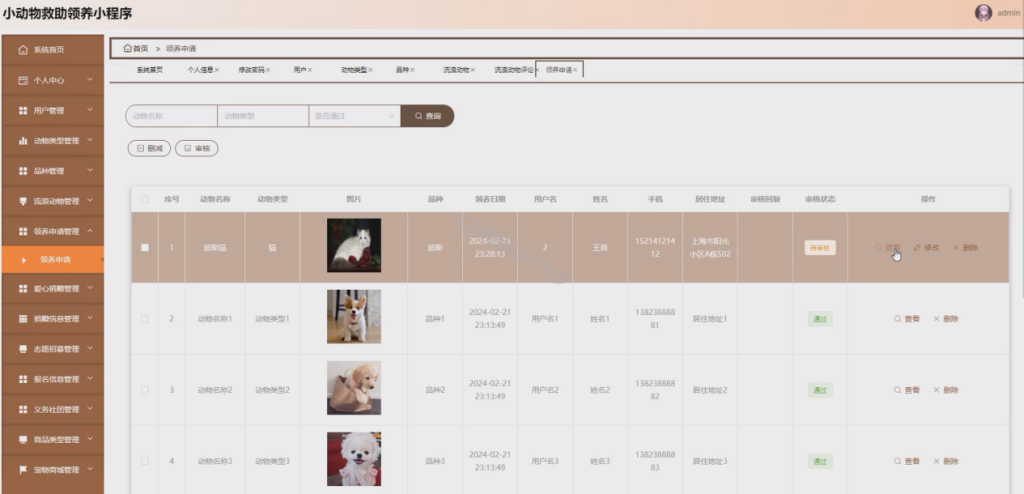The image size is (1024, 494).
Task: Expand the 动物类型管理 sidebar menu
Action: (x=90, y=140)
